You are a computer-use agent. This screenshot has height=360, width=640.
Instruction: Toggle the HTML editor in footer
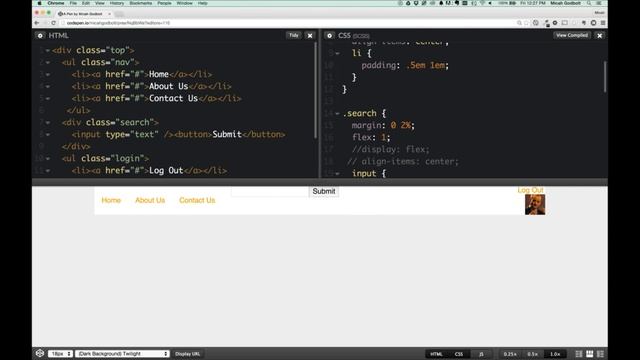coord(436,354)
